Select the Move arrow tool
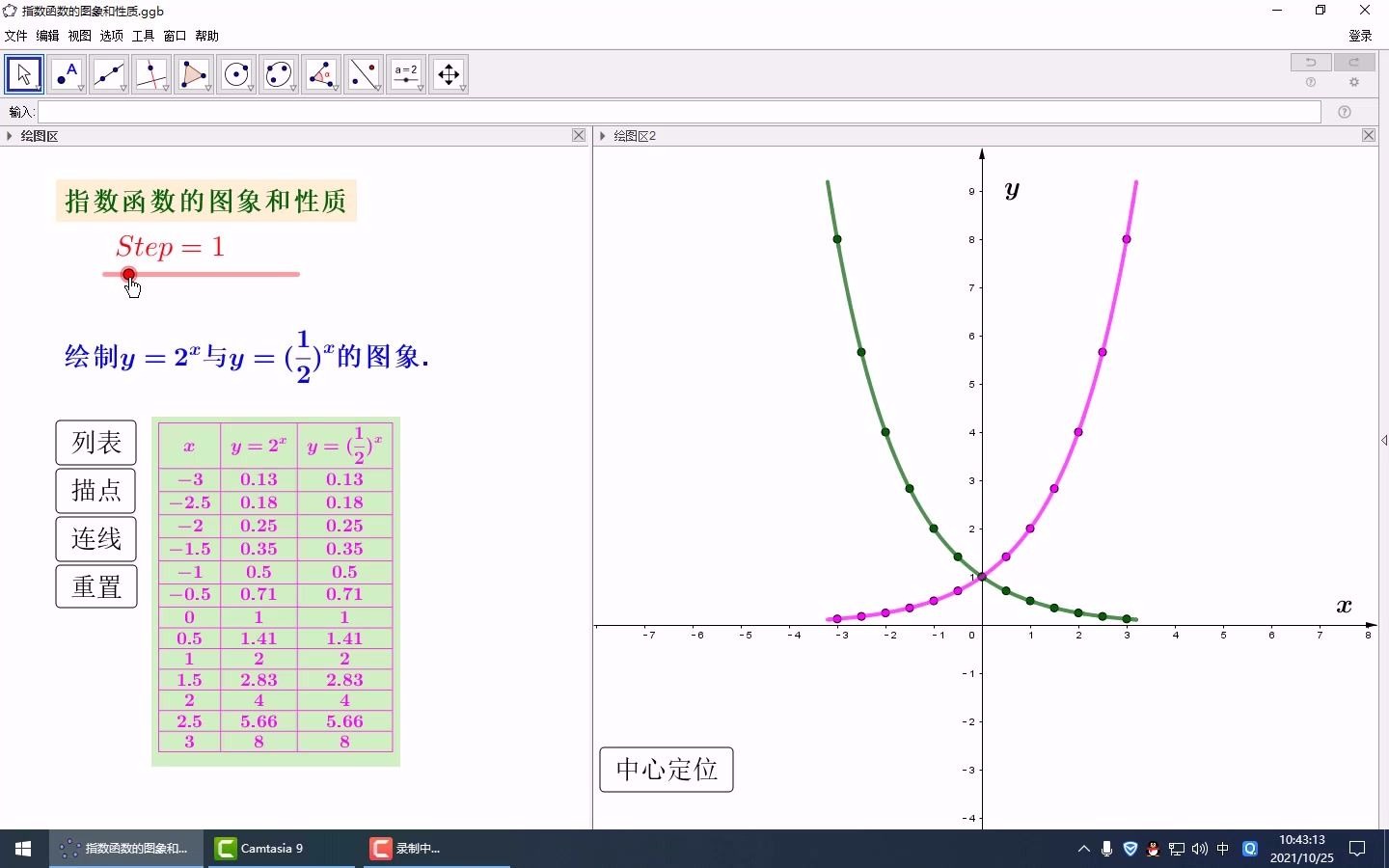Image resolution: width=1389 pixels, height=868 pixels. coord(24,74)
